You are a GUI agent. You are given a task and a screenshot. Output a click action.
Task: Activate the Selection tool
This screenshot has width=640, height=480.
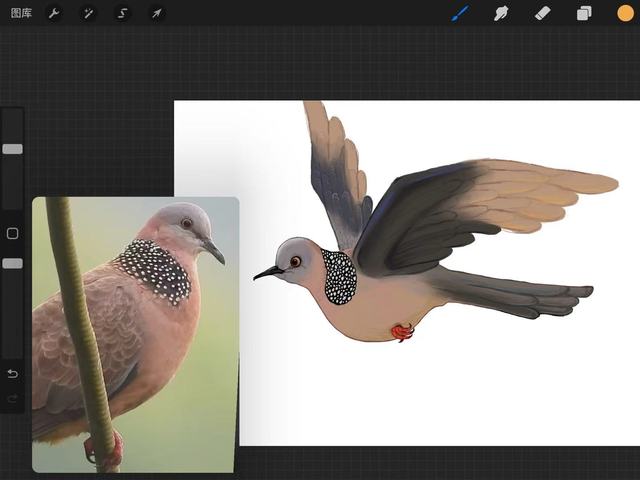122,13
